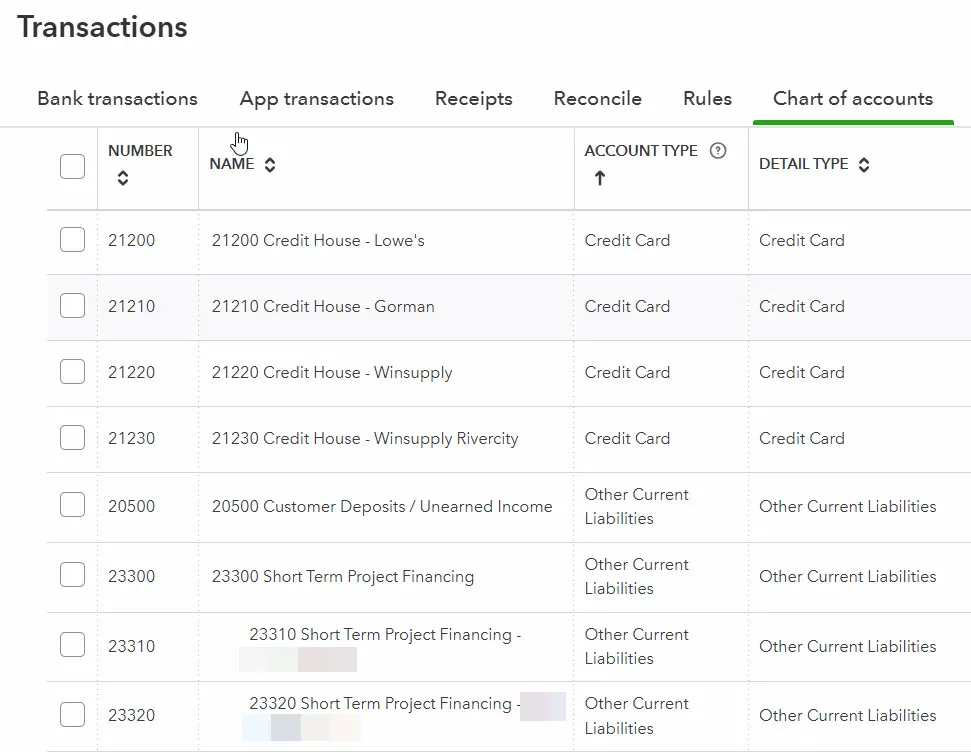
Task: Sort by Number column sort arrows
Action: coord(123,178)
